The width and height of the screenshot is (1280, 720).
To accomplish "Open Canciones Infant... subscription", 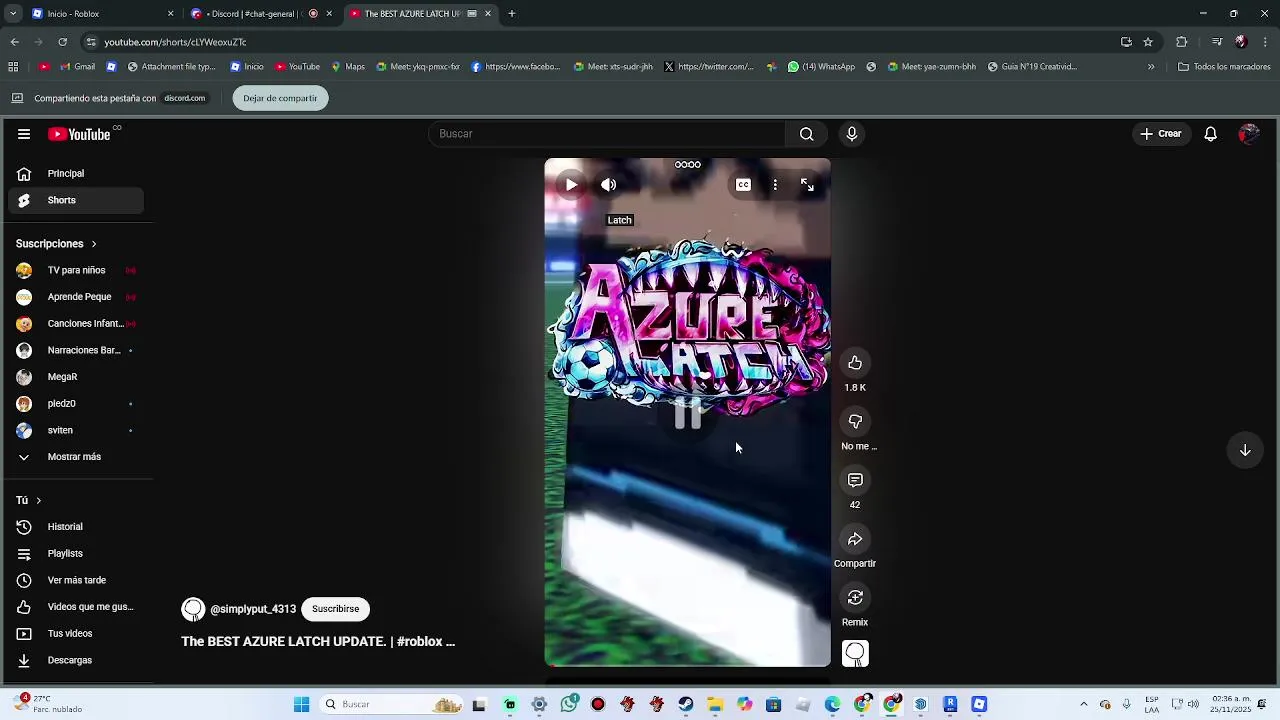I will click(x=76, y=324).
